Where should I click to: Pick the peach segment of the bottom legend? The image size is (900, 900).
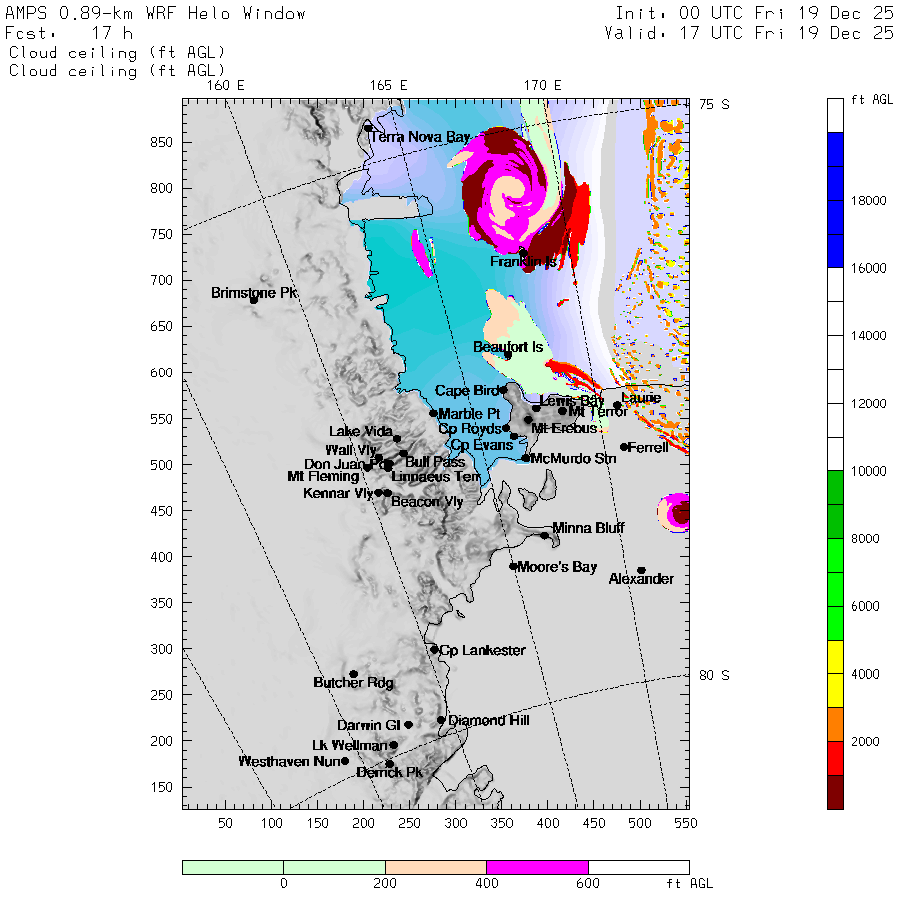point(436,867)
